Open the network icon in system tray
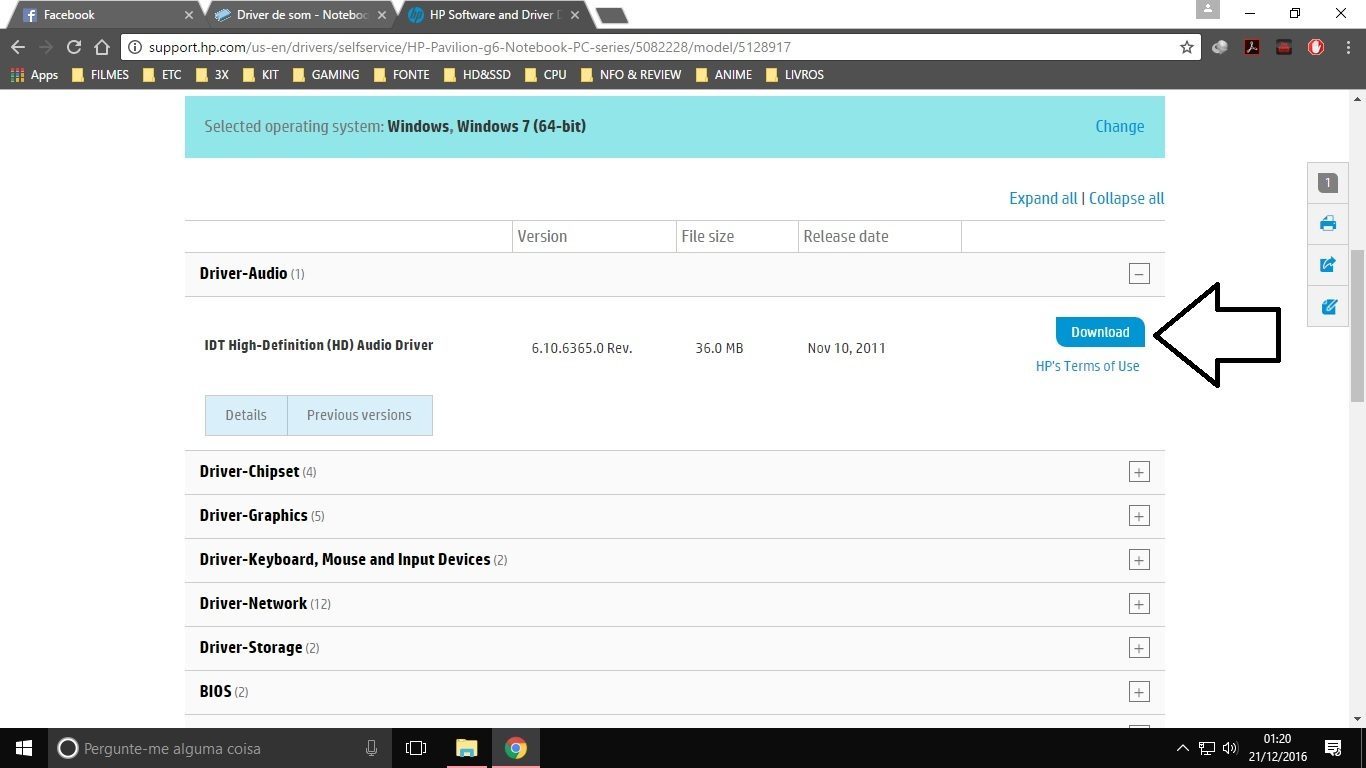This screenshot has width=1366, height=768. 1207,748
